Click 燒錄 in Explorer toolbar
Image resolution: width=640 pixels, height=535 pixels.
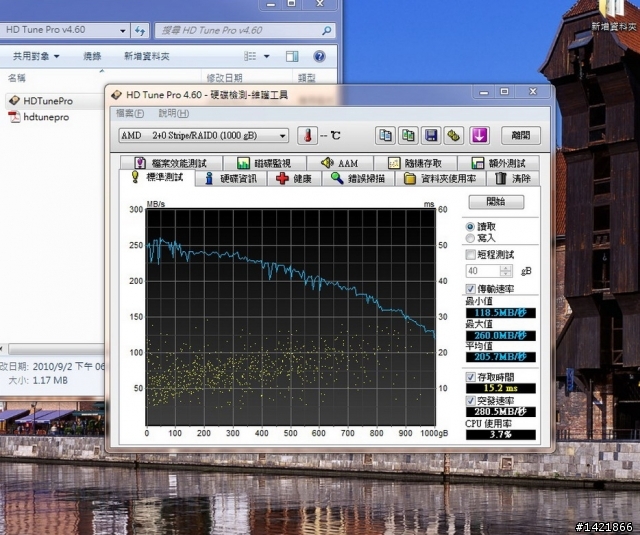coord(92,56)
